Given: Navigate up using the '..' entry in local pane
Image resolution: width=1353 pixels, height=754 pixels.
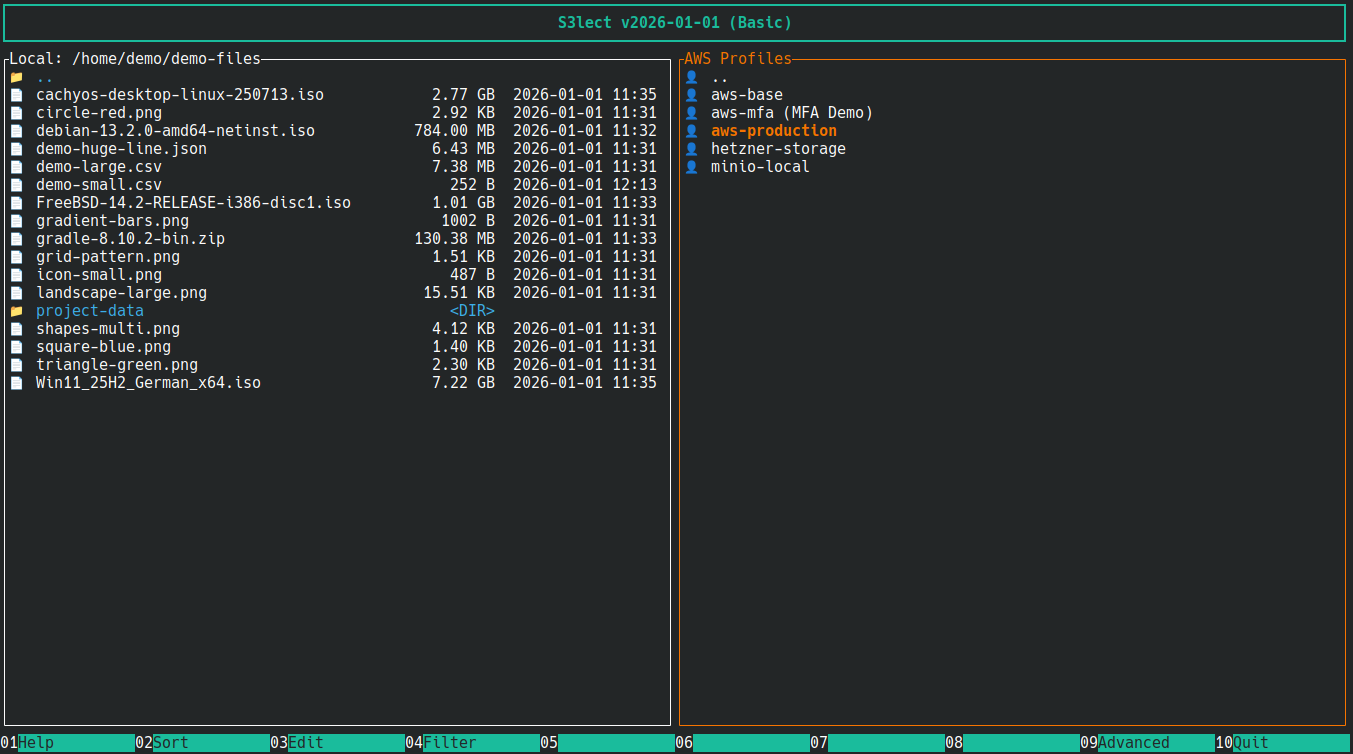Looking at the screenshot, I should pos(44,76).
